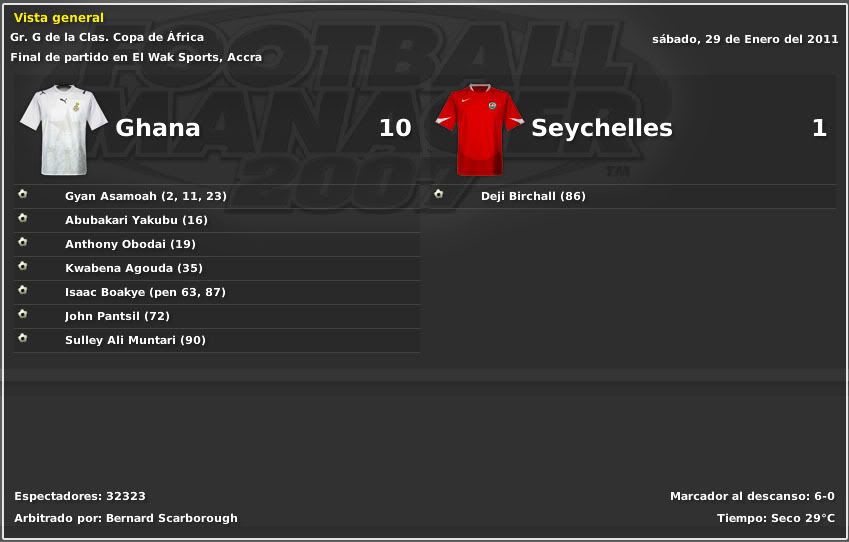This screenshot has height=542, width=849.
Task: Click the Vista general heading
Action: point(58,18)
